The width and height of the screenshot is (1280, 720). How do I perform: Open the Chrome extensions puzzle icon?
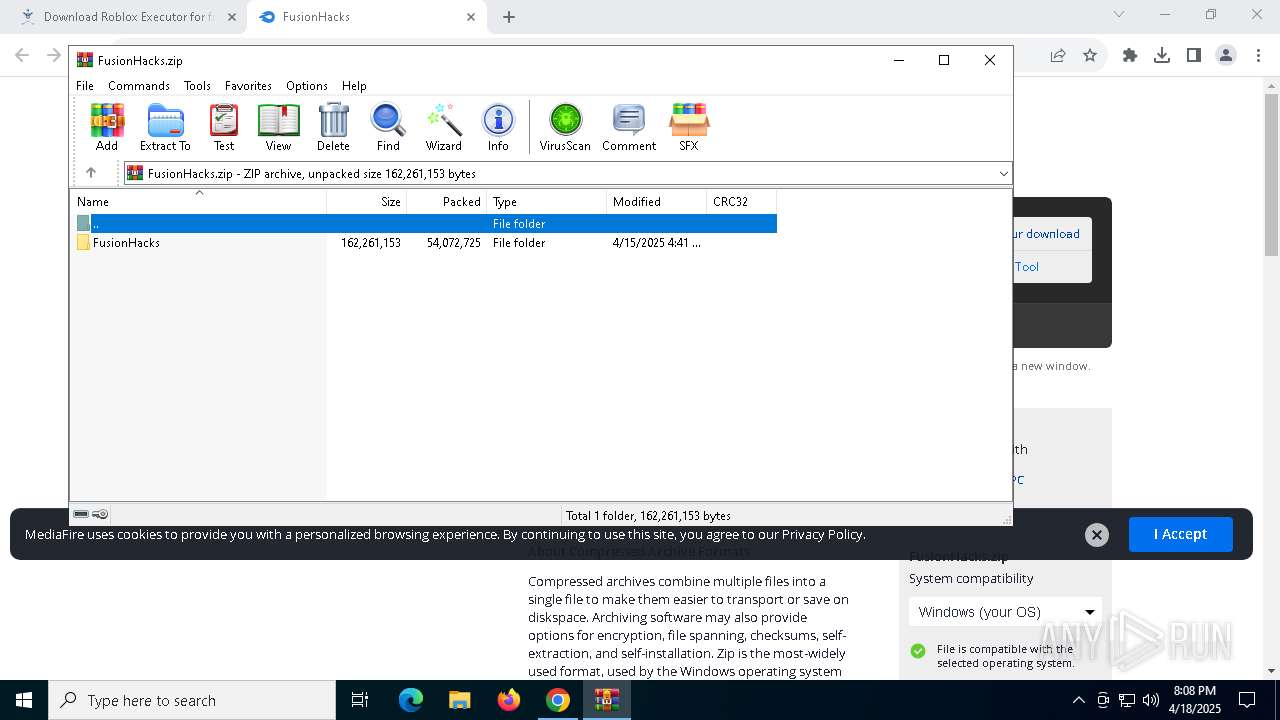pyautogui.click(x=1130, y=56)
